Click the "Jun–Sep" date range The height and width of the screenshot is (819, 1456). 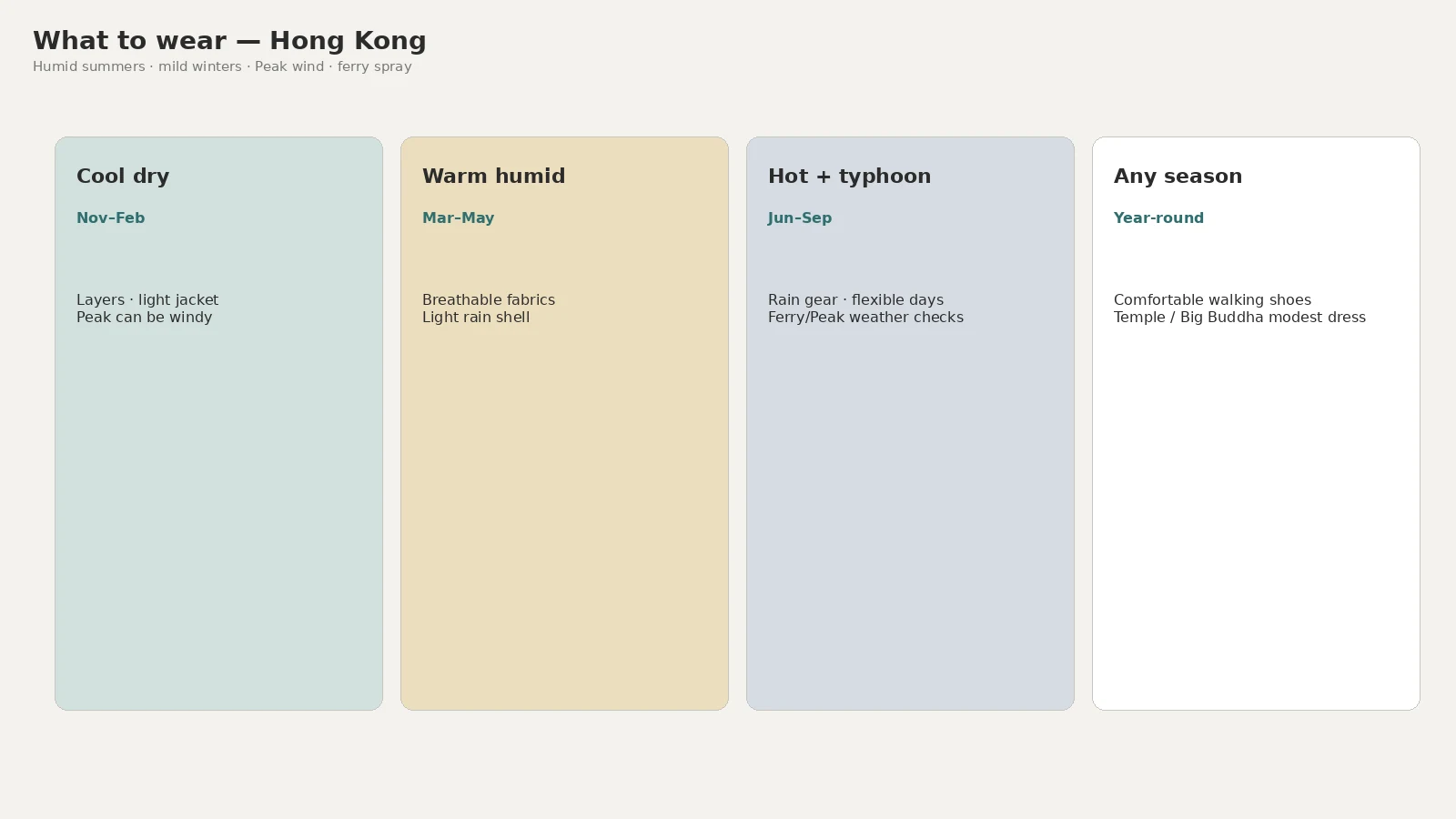(x=800, y=217)
